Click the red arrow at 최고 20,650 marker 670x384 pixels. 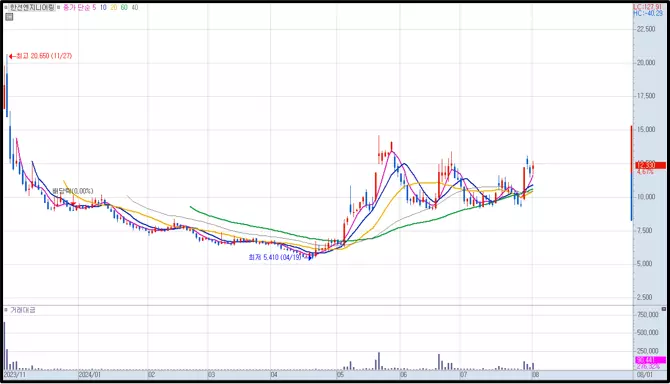[12, 56]
